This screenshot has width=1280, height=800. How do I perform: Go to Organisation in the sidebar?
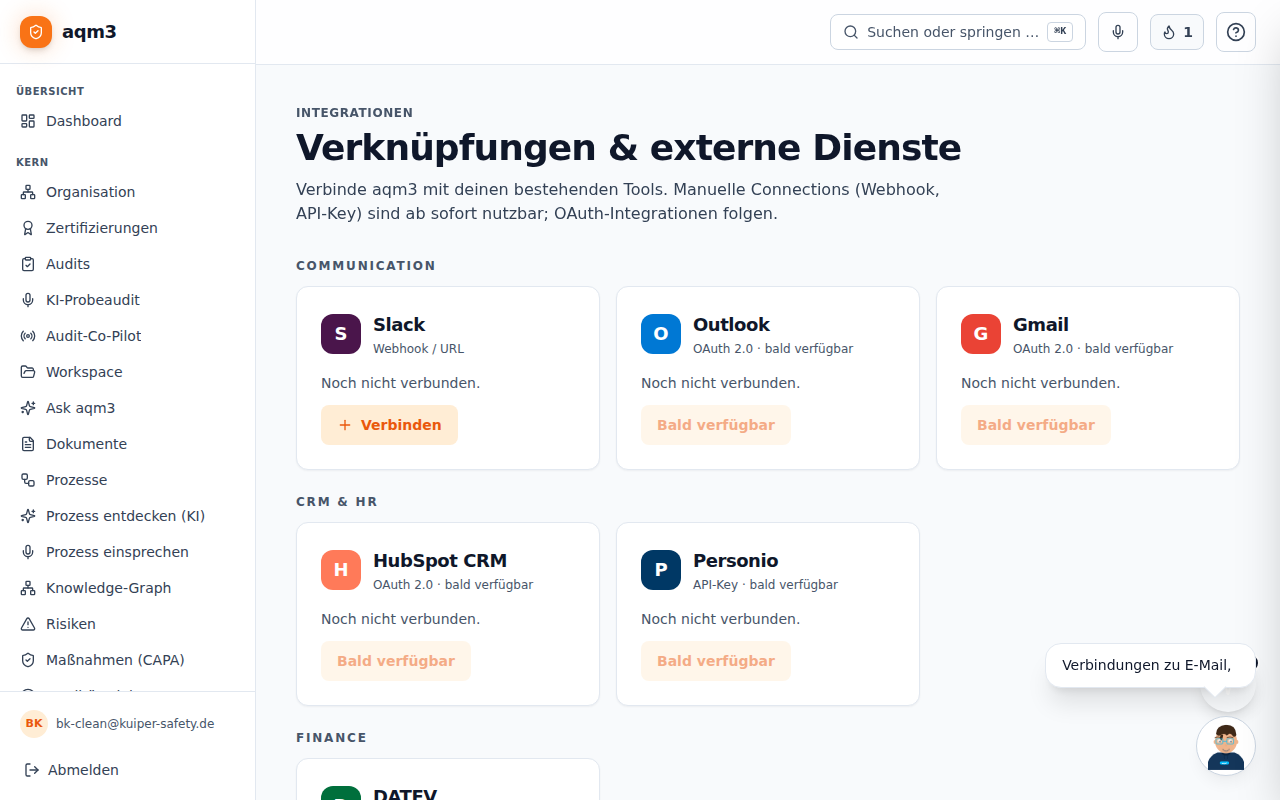pyautogui.click(x=127, y=192)
